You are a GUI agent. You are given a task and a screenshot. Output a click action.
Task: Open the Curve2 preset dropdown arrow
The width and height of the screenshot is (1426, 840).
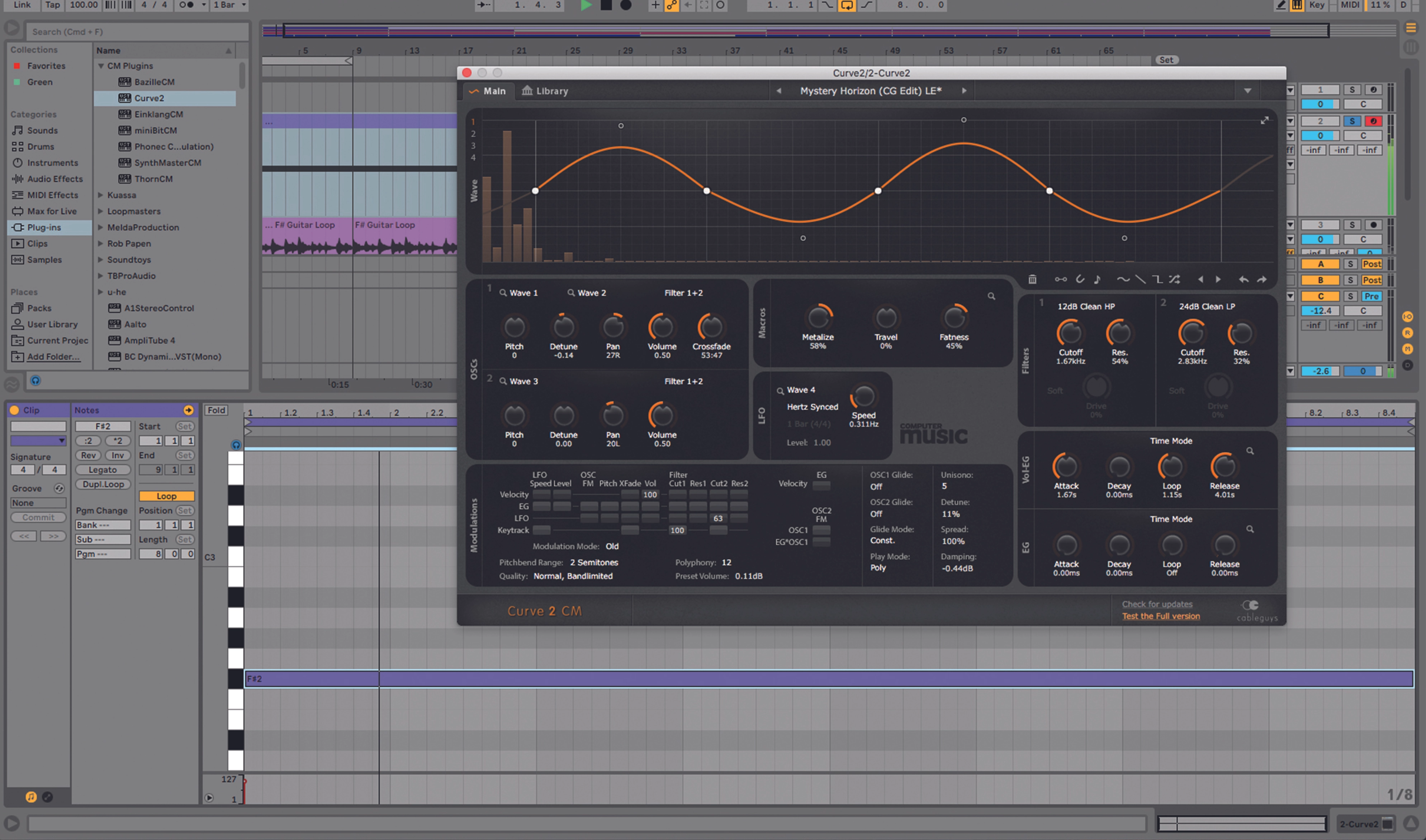(x=1247, y=91)
